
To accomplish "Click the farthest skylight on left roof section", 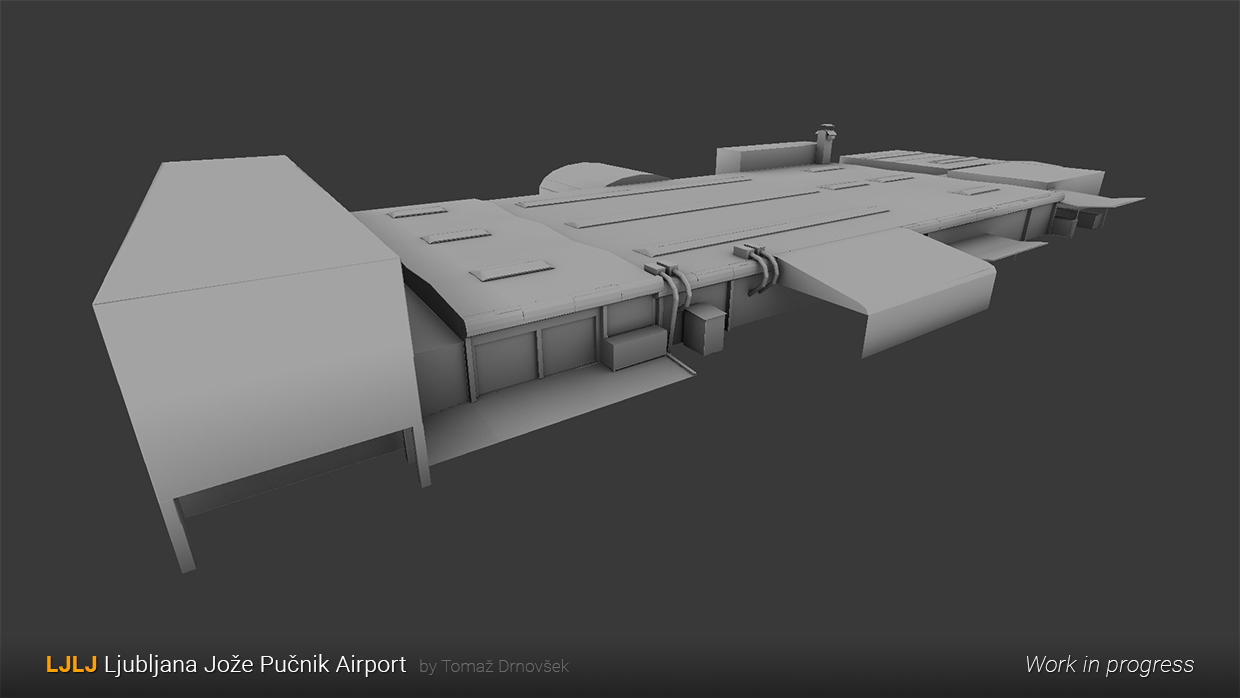I will click(x=418, y=211).
